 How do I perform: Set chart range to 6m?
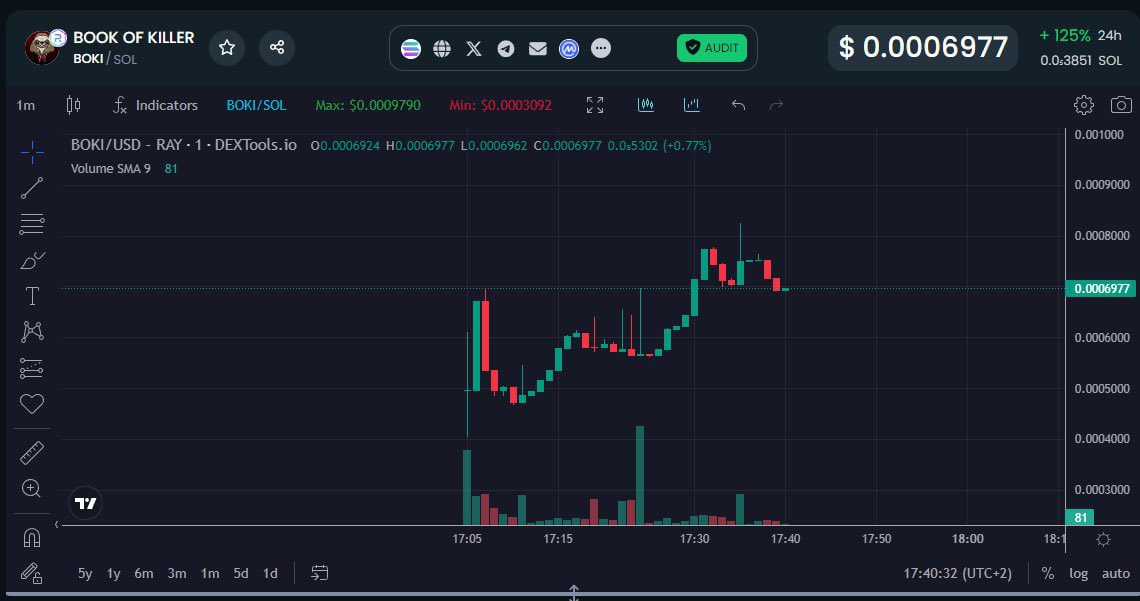tap(144, 573)
